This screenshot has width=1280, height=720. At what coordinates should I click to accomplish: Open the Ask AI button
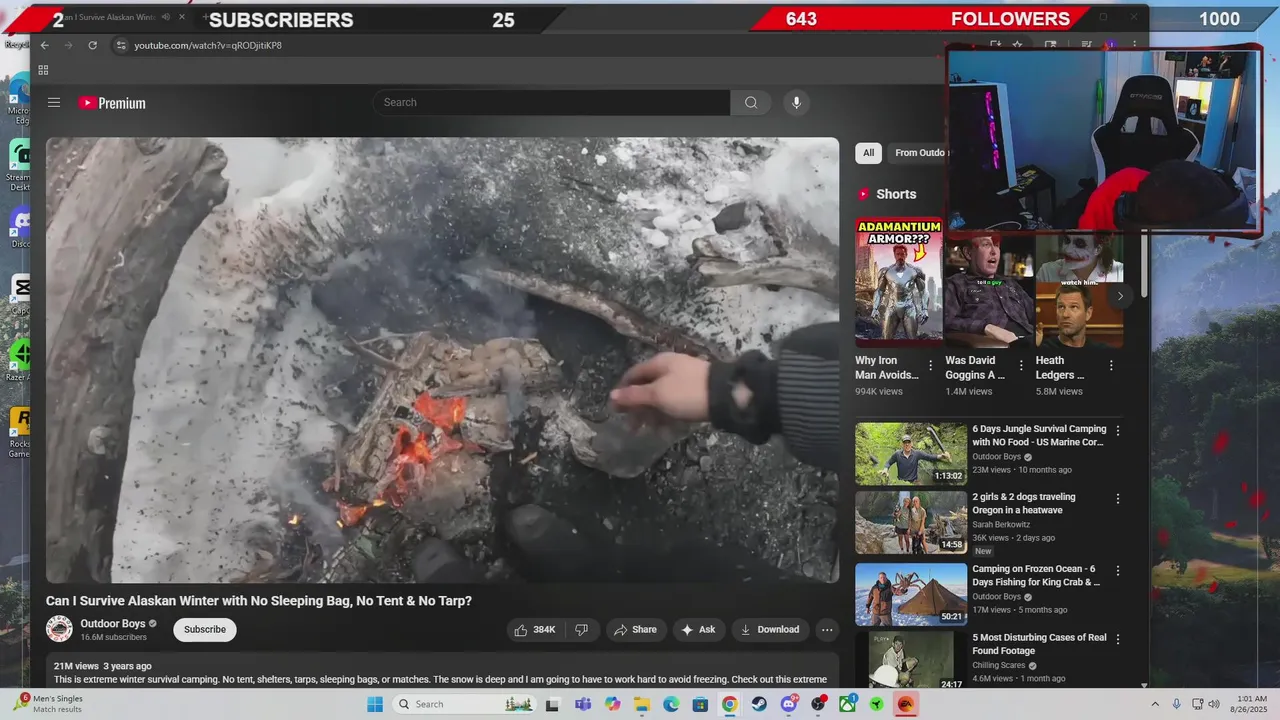(698, 630)
